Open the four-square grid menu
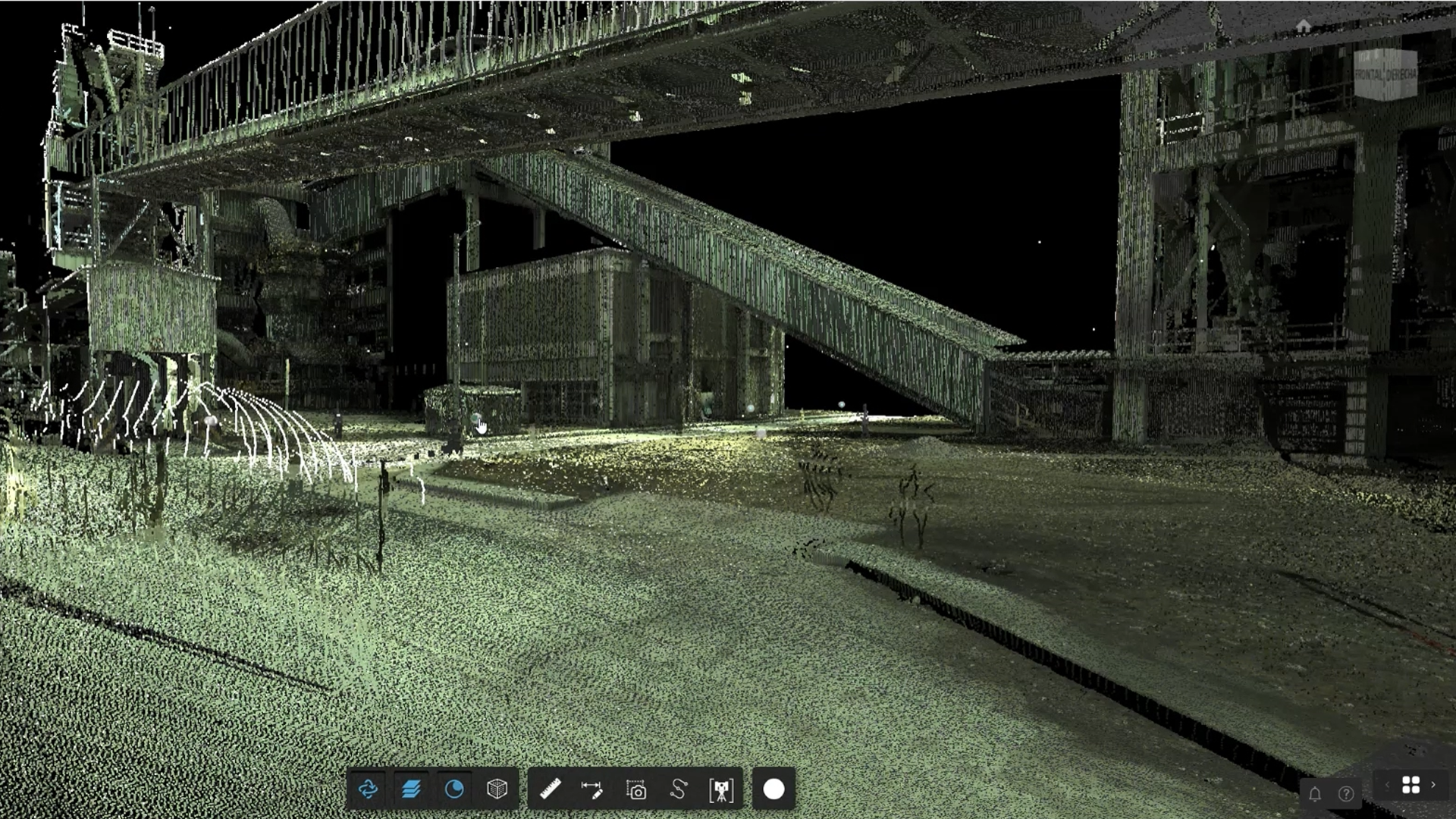The height and width of the screenshot is (819, 1456). coord(1410,785)
